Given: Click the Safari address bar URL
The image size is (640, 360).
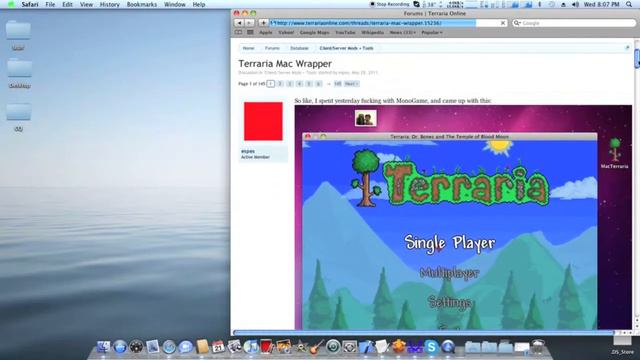Looking at the screenshot, I should point(388,23).
